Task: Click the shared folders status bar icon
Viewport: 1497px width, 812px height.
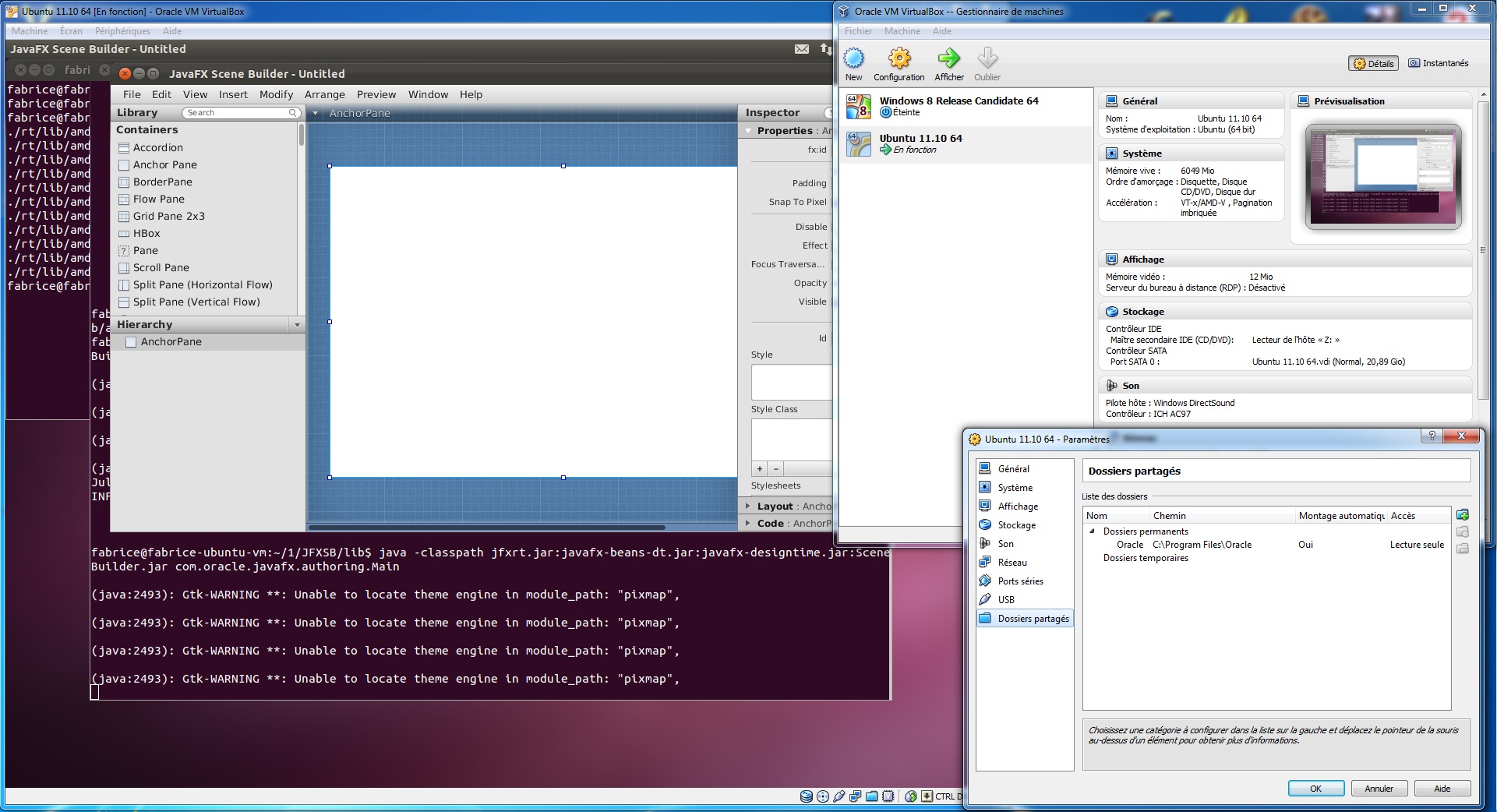Action: pyautogui.click(x=872, y=796)
